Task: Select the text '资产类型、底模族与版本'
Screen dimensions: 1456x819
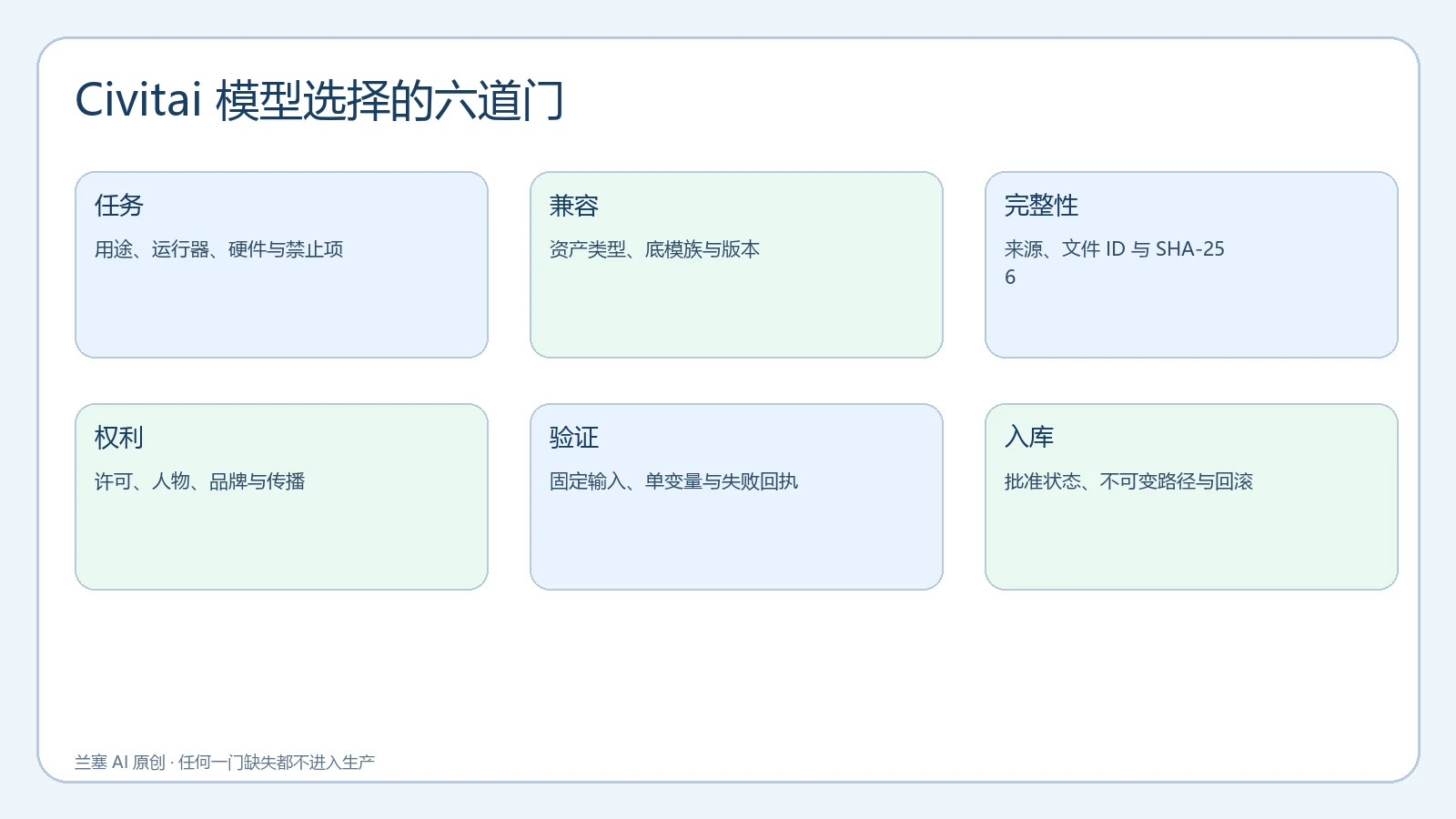Action: [x=654, y=249]
